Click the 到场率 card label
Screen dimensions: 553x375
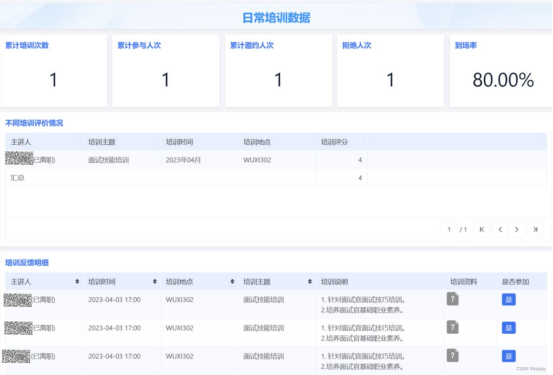[466, 45]
